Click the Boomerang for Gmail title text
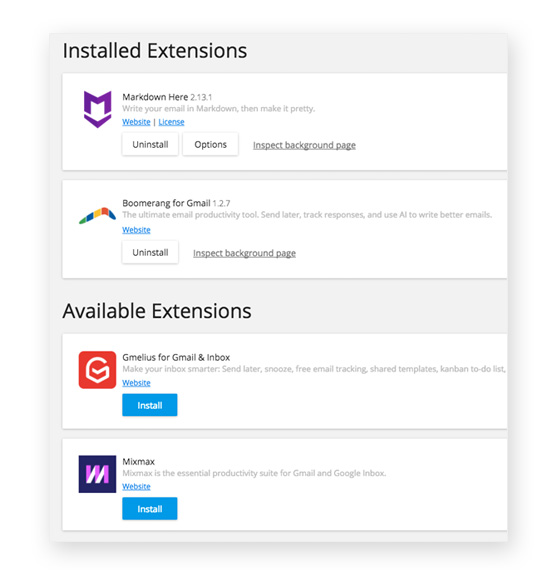Viewport: 560px width, 584px height. point(166,203)
